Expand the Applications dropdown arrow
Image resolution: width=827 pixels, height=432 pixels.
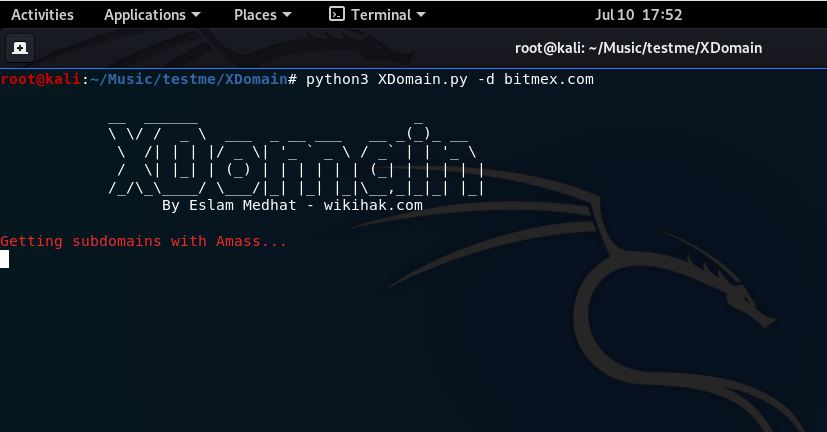coord(196,15)
